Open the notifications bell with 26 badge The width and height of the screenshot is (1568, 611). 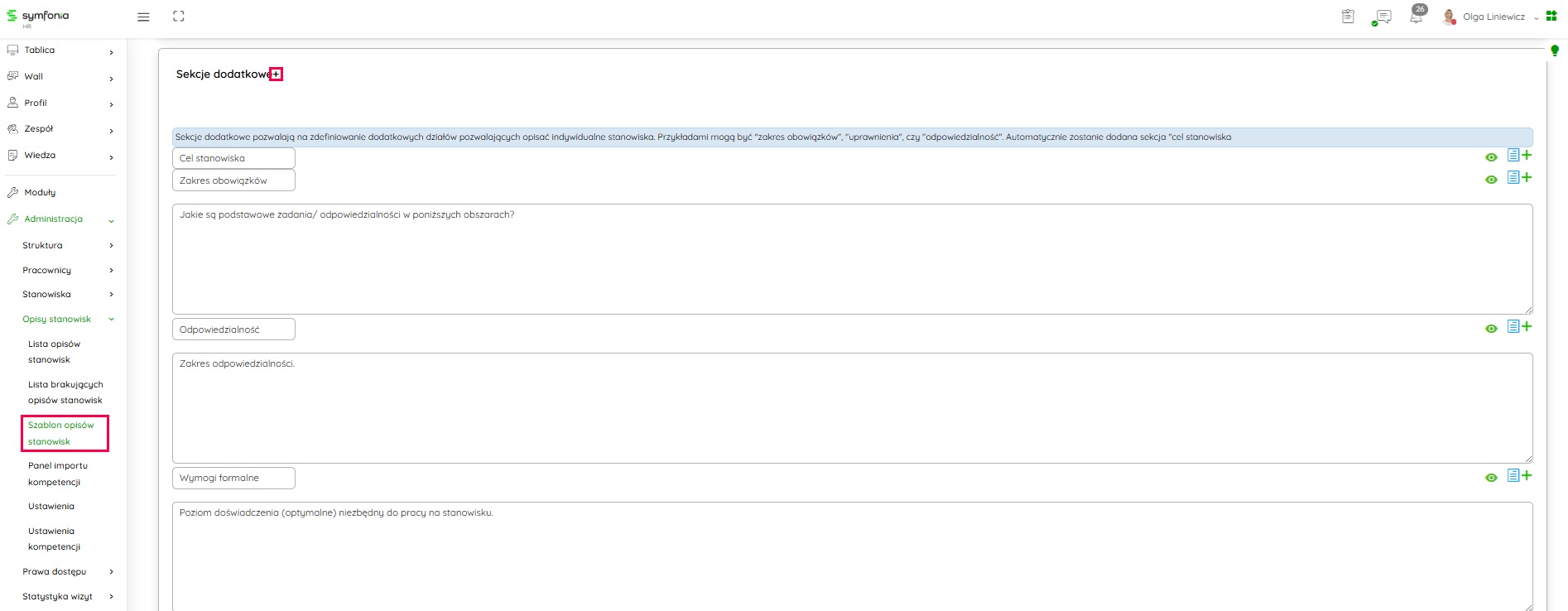(1416, 17)
